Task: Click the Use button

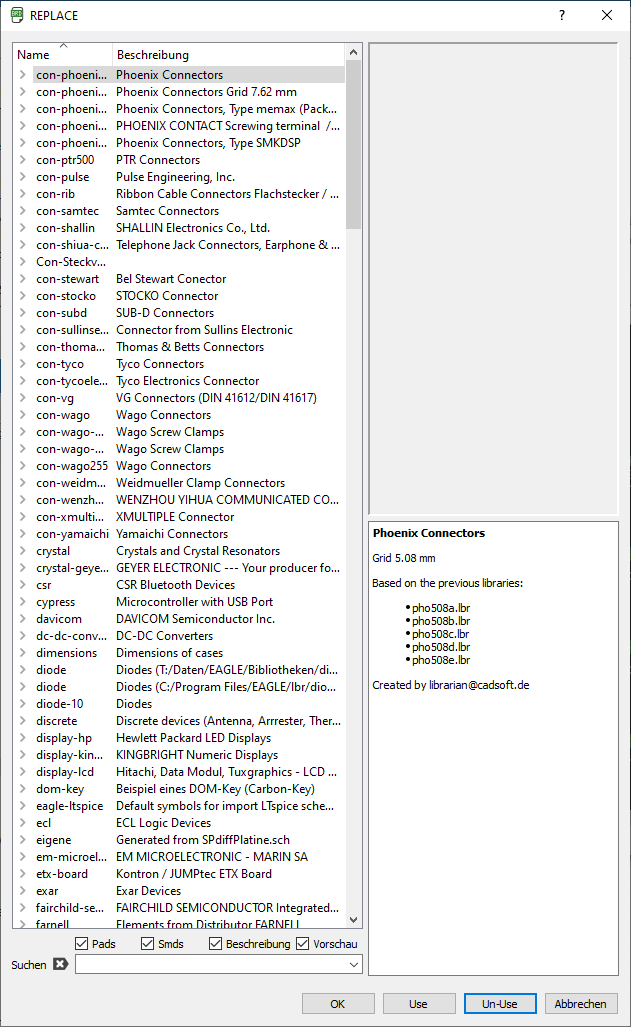Action: click(419, 1003)
